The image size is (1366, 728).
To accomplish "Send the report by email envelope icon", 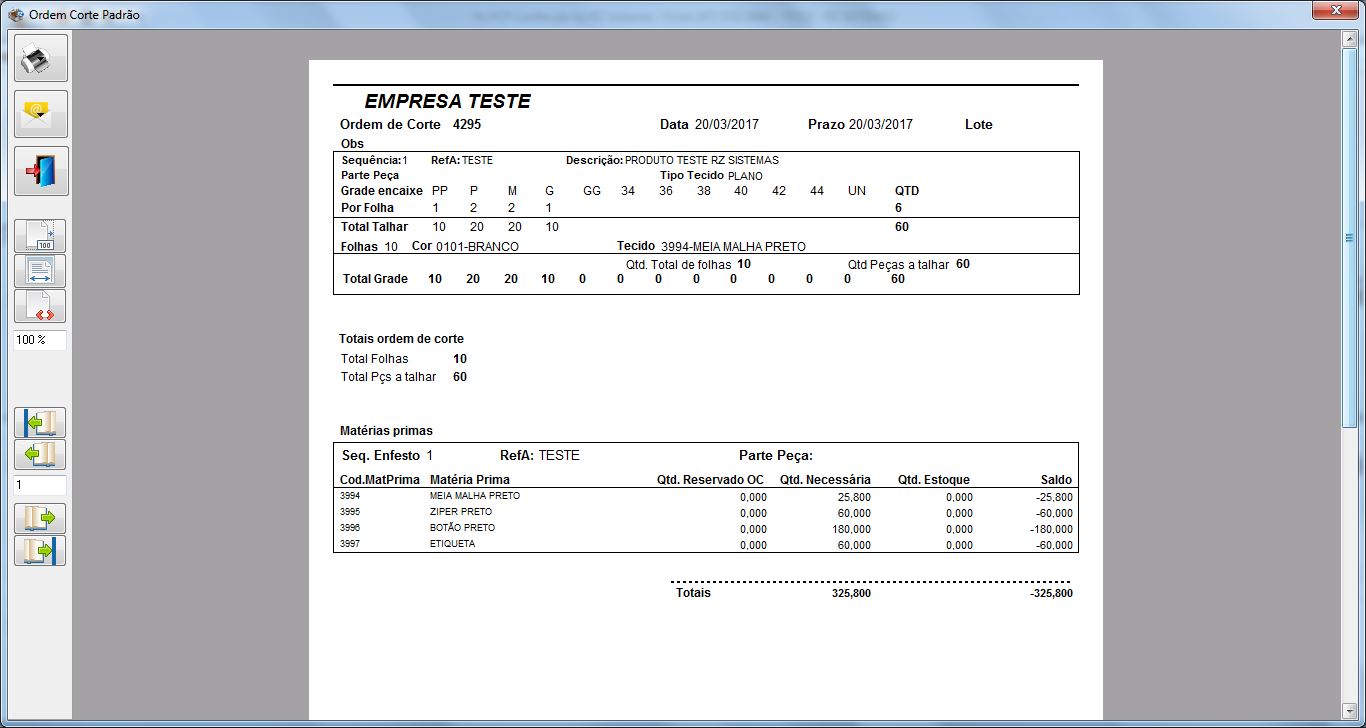I will 40,114.
